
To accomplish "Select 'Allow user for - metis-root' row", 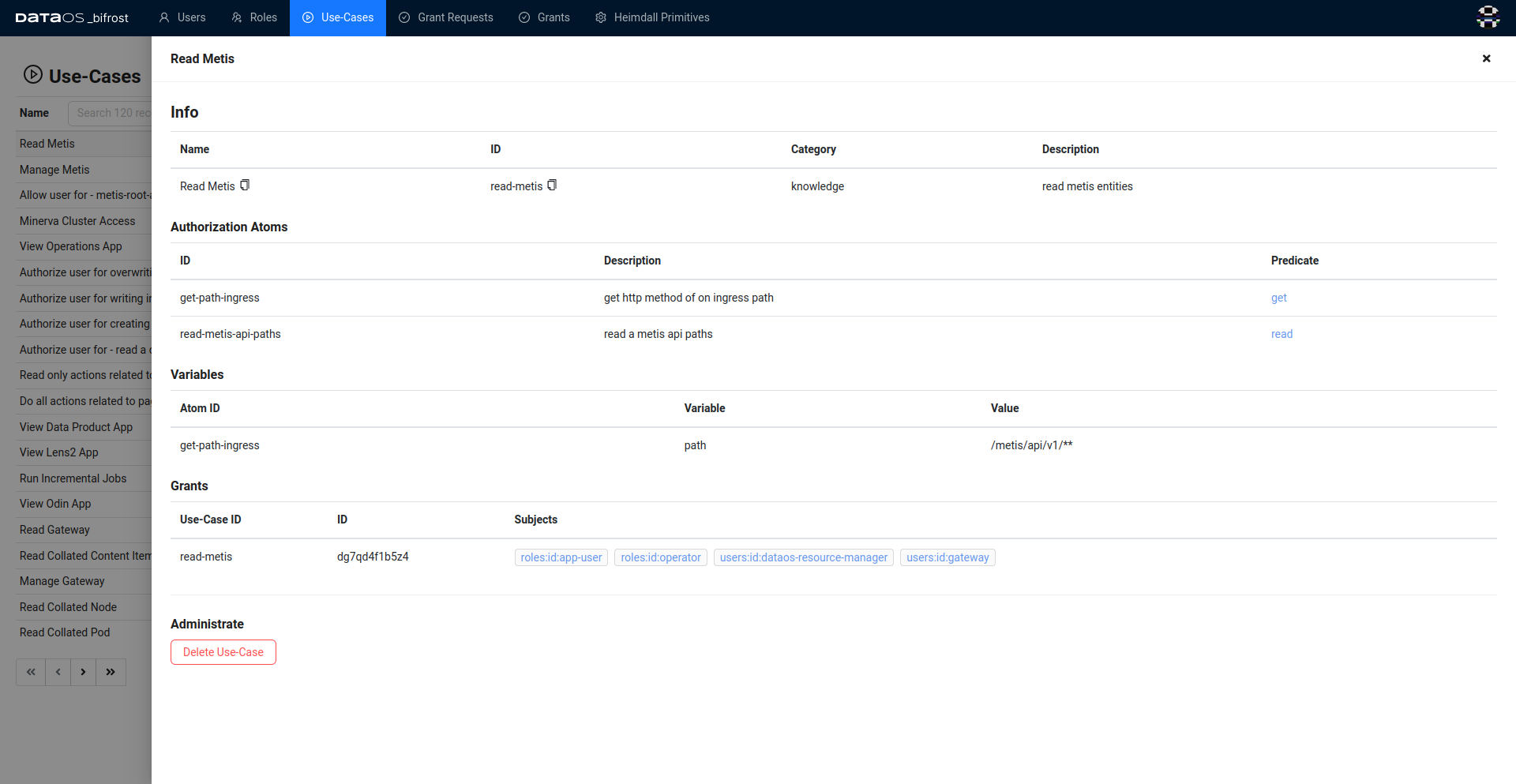I will pyautogui.click(x=85, y=195).
